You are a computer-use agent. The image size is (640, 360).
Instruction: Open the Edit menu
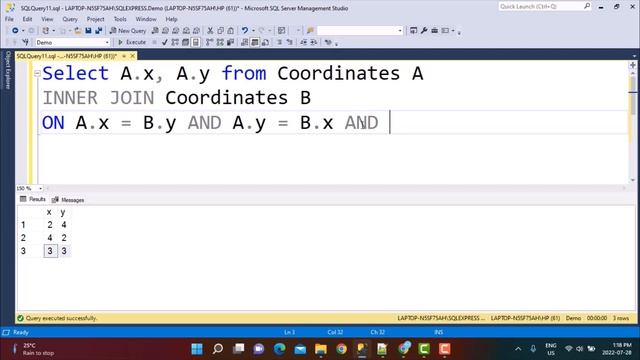[27, 19]
